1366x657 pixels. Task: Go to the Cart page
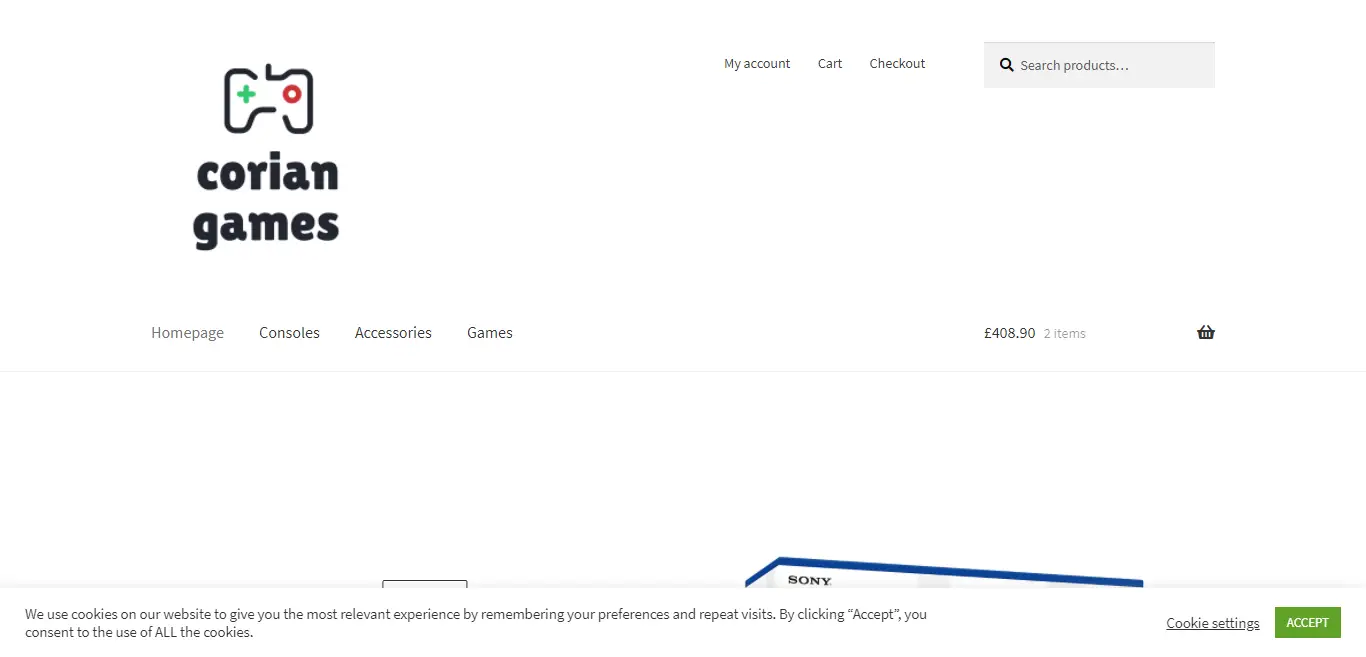point(830,63)
